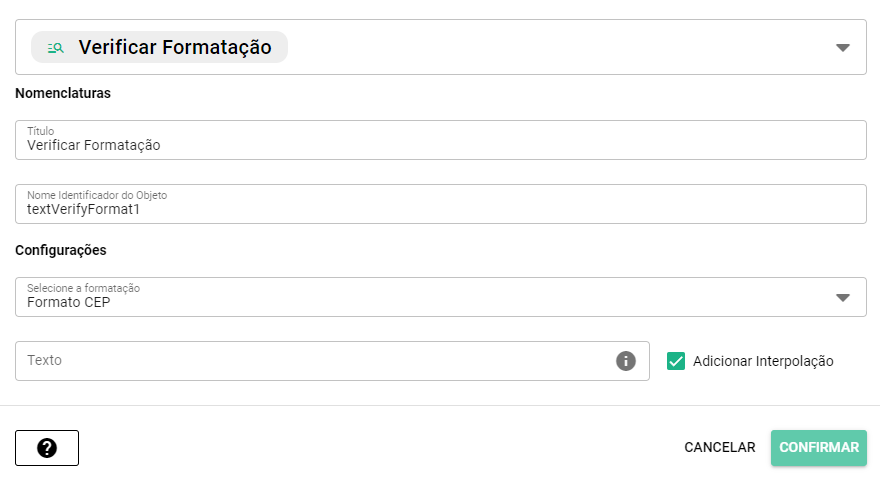Click the Selecione a formatação label
The height and width of the screenshot is (484, 880).
(83, 288)
